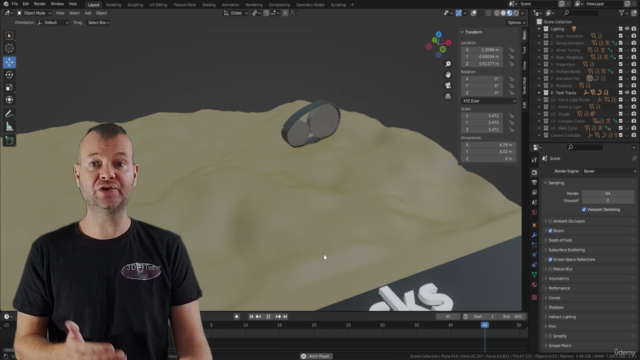Open the Object Data properties green triangle icon
This screenshot has width=640, height=360.
[534, 275]
